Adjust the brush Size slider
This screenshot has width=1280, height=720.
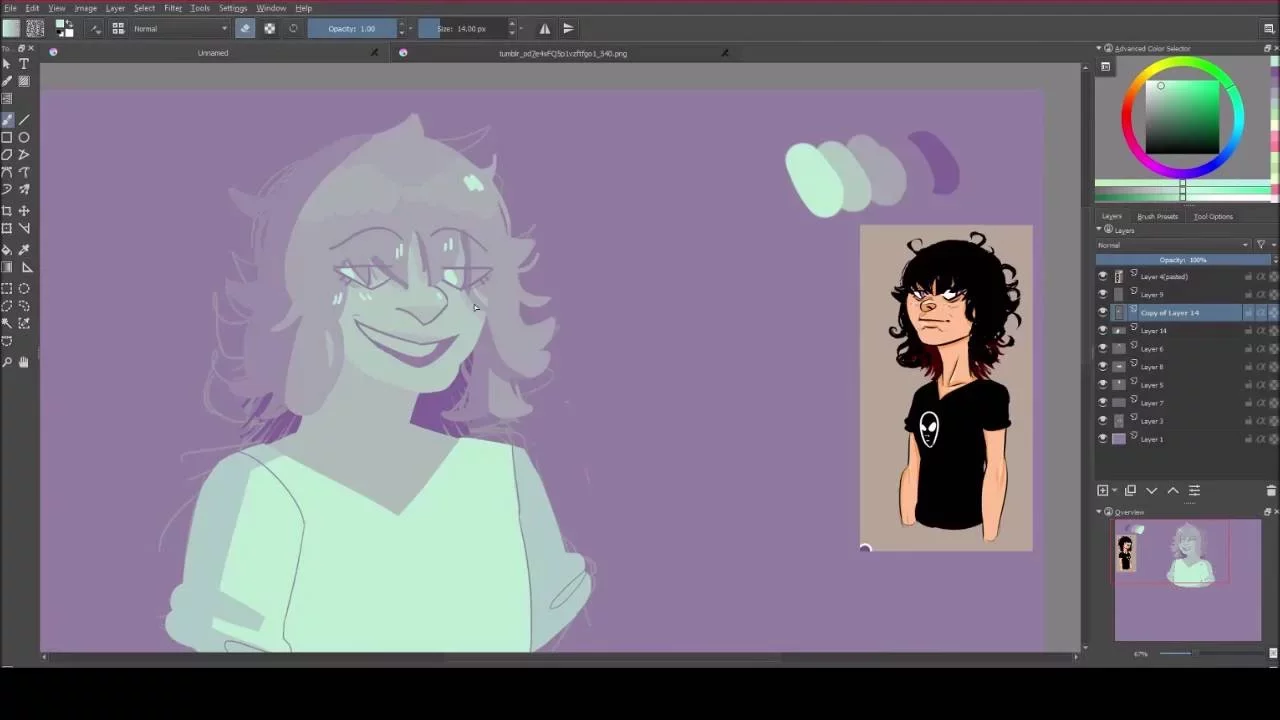tap(462, 28)
